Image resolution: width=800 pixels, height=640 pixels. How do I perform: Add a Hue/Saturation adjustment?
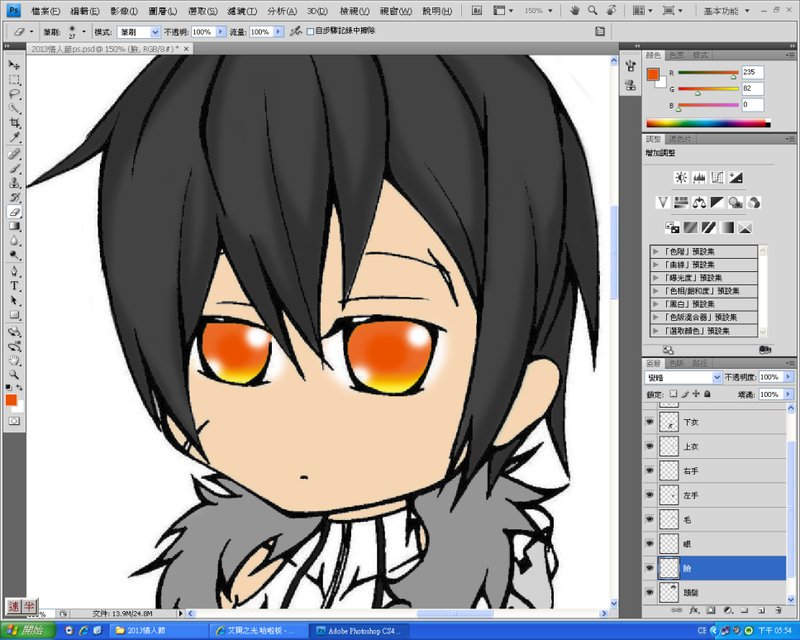coord(681,203)
